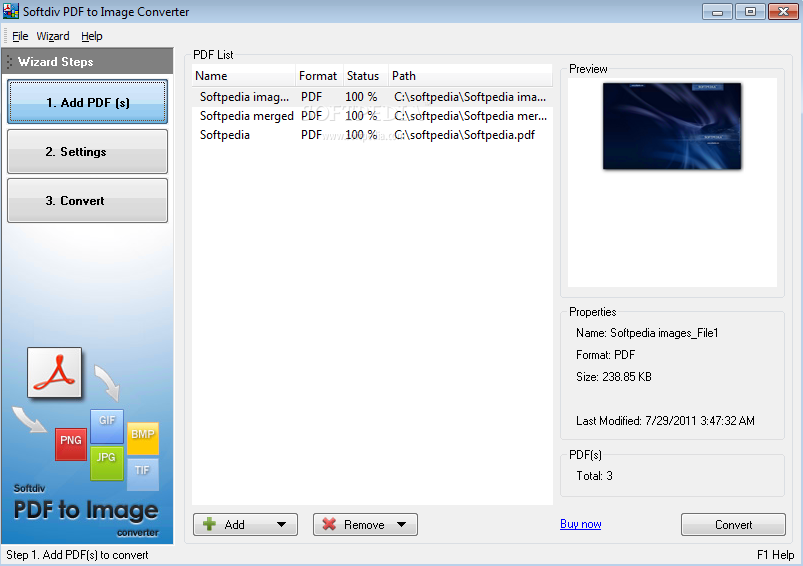Screen dimensions: 803x566
Task: Go to step 3. Convert in wizard
Action: pyautogui.click(x=88, y=201)
